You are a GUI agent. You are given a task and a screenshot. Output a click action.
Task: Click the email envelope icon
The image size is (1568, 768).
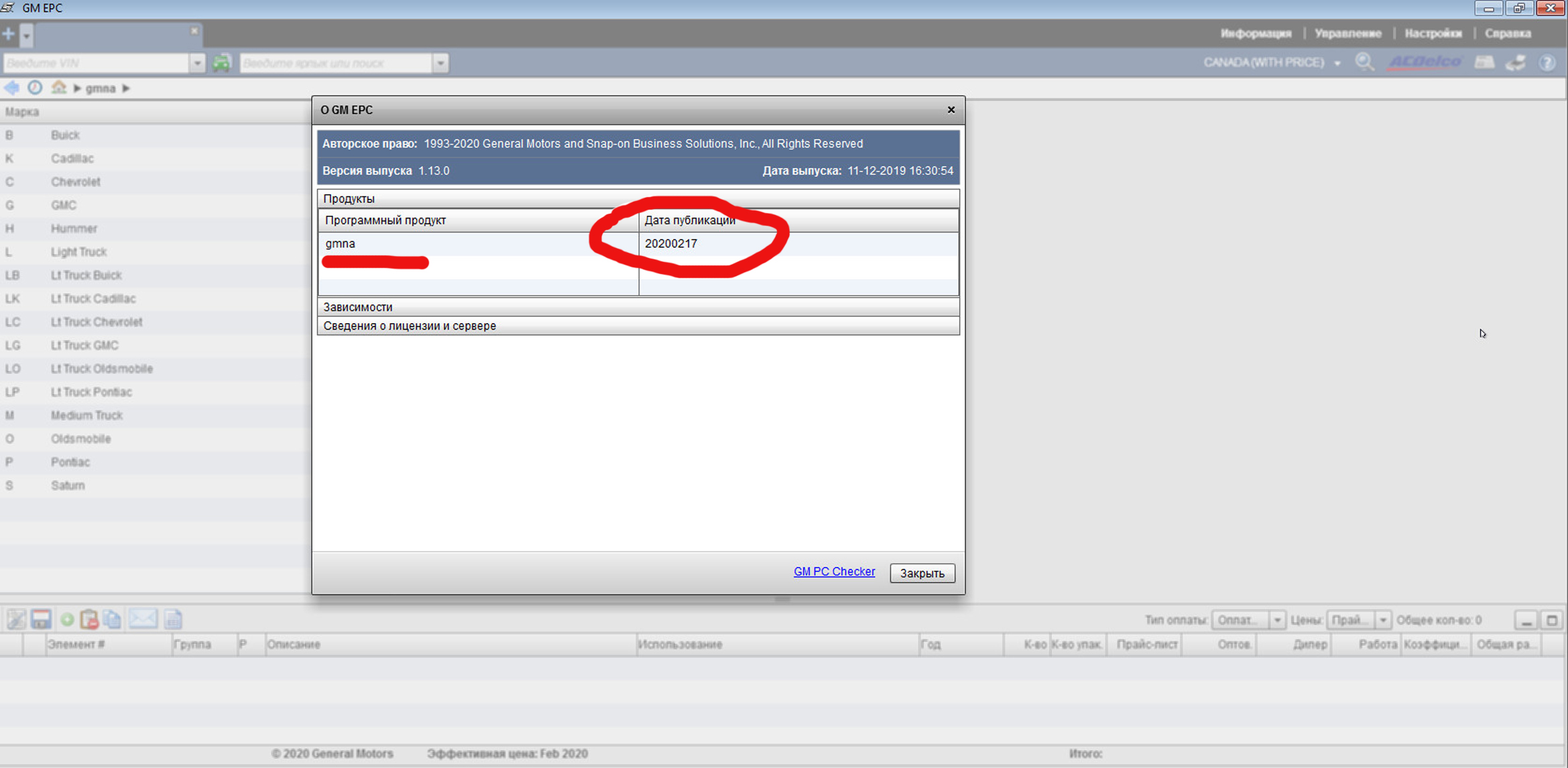(143, 619)
